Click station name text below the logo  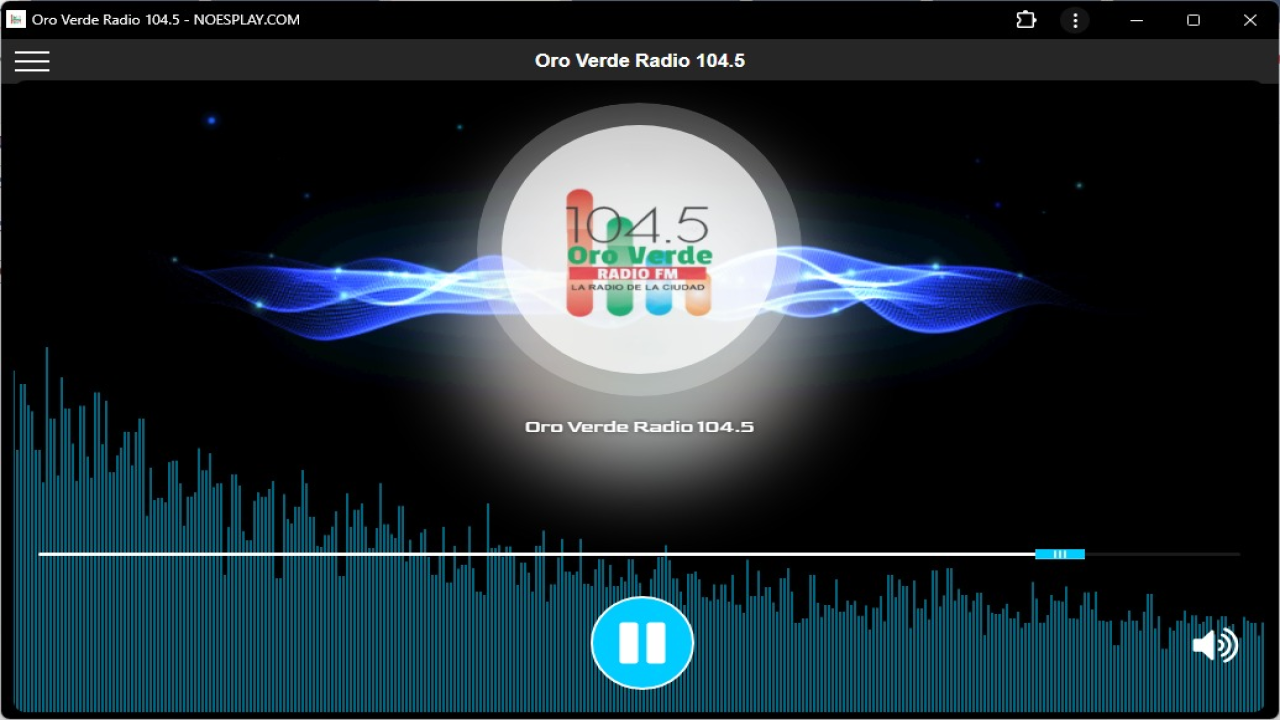639,427
